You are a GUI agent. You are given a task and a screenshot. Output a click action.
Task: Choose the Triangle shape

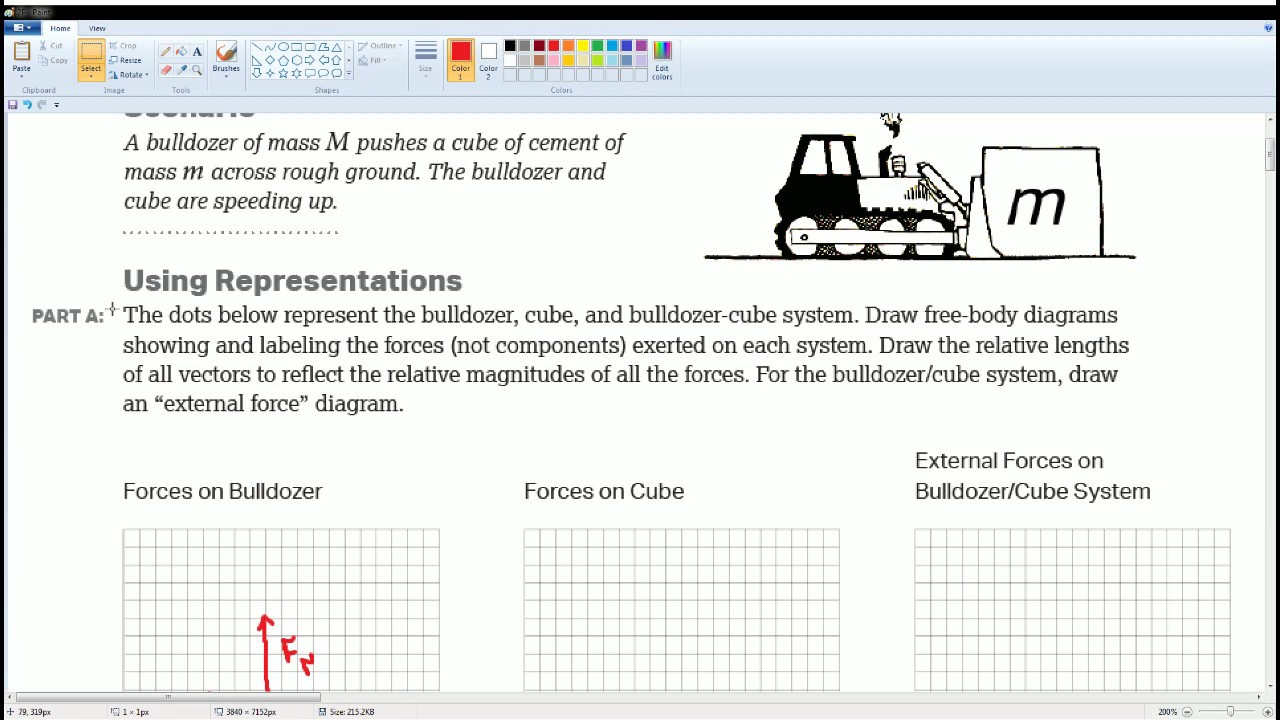[335, 47]
